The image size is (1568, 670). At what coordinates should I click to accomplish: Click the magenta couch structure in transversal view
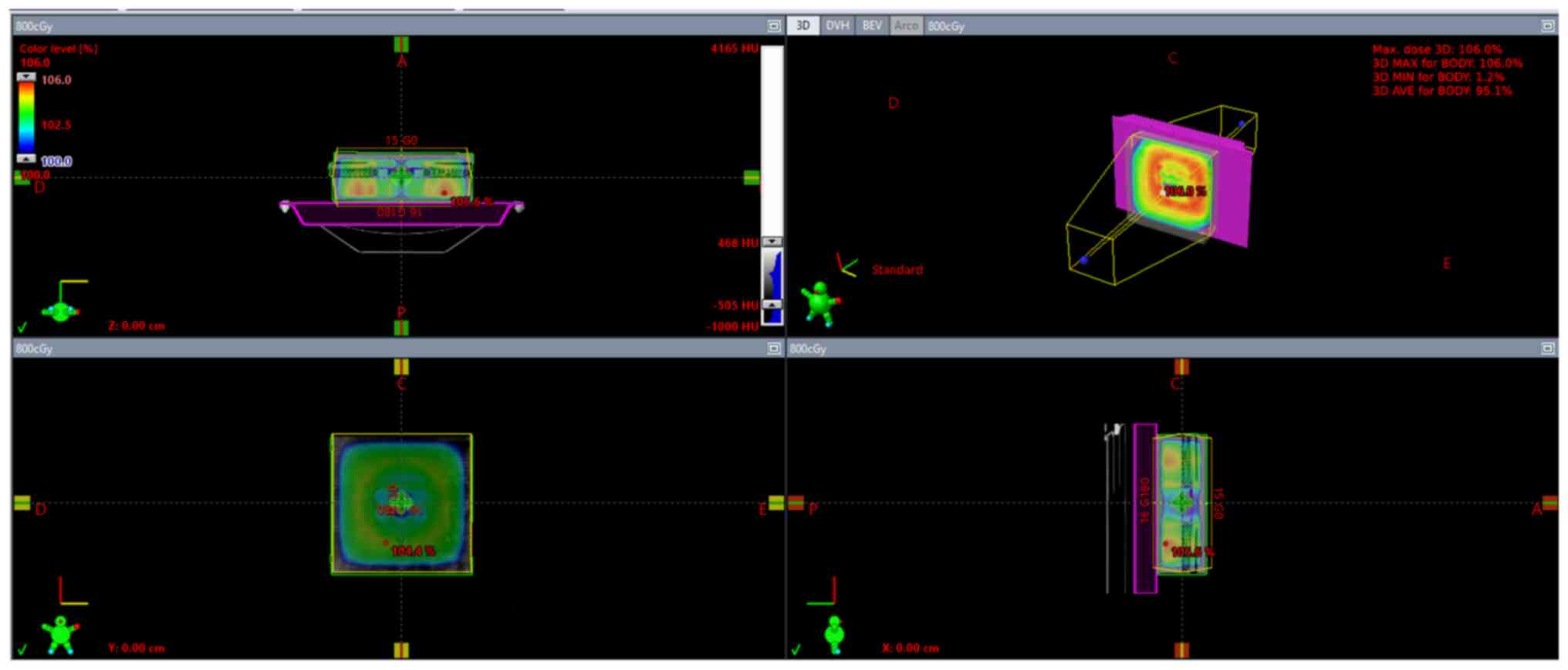(x=400, y=213)
